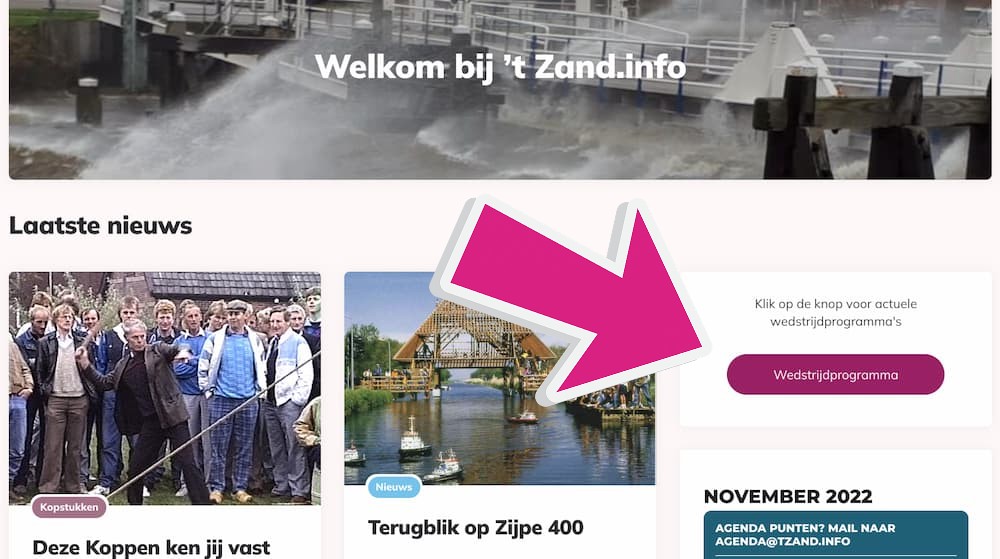Open the 'Deze Koppen ken jij vast' headline
Screen dimensions: 1000x559
click(151, 548)
